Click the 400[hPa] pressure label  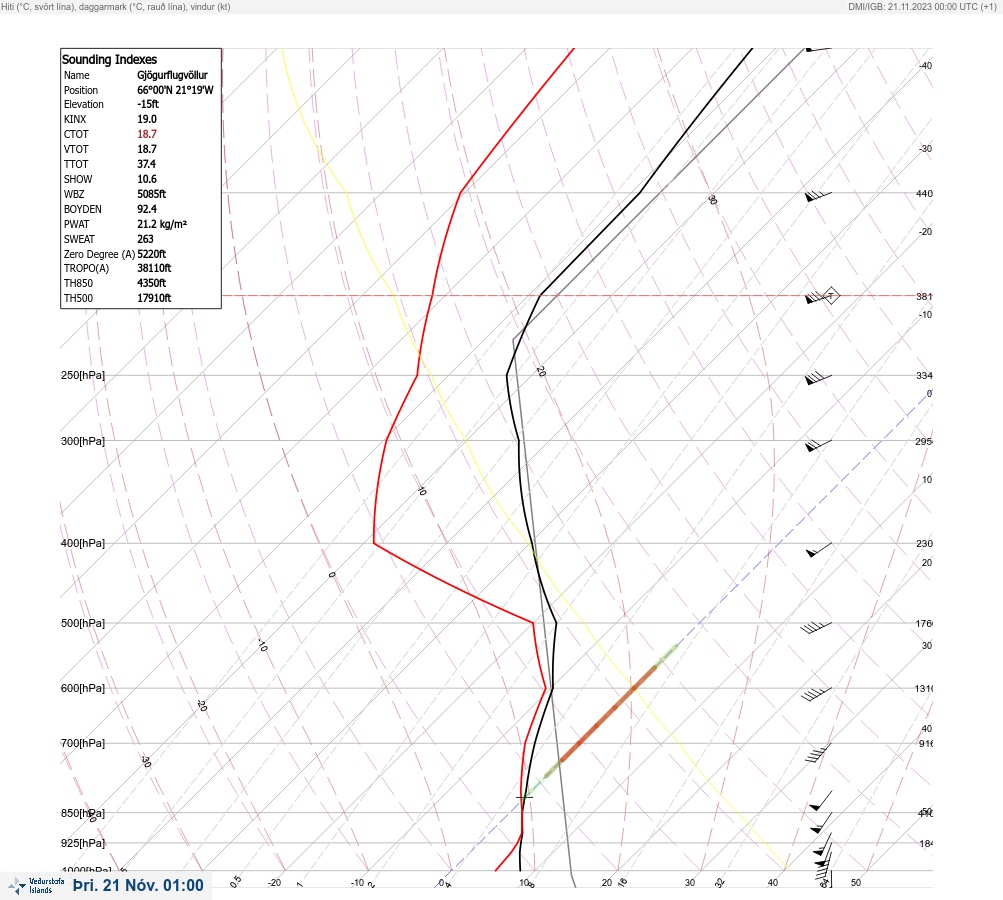pyautogui.click(x=83, y=543)
